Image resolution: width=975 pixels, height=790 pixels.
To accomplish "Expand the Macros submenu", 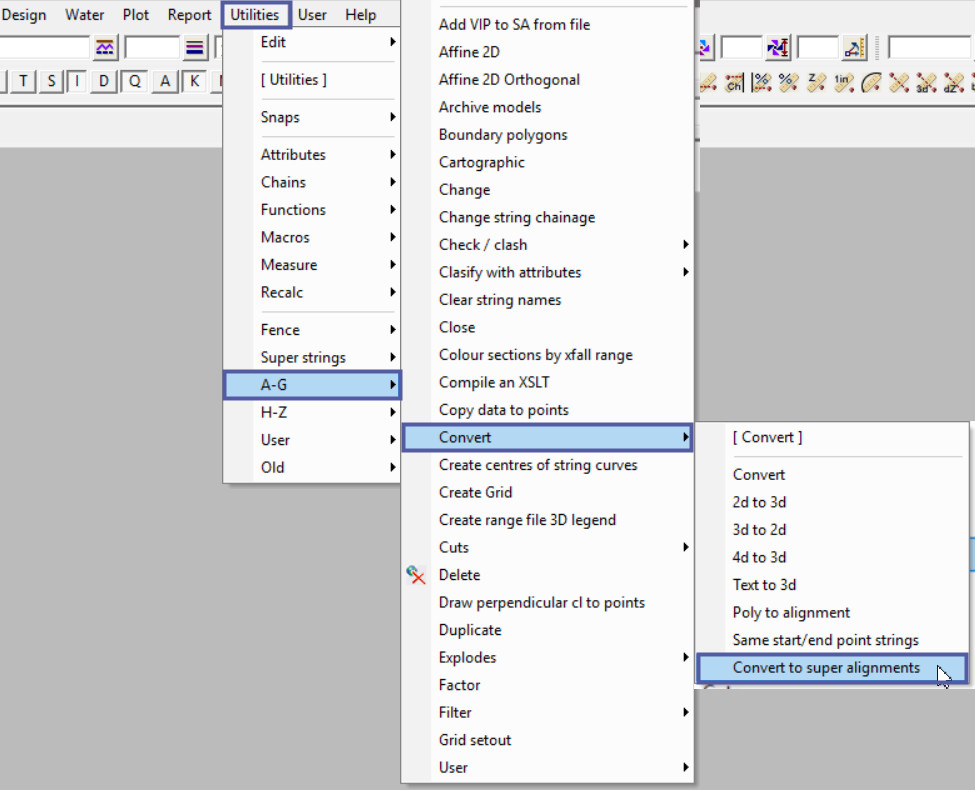I will (x=312, y=237).
